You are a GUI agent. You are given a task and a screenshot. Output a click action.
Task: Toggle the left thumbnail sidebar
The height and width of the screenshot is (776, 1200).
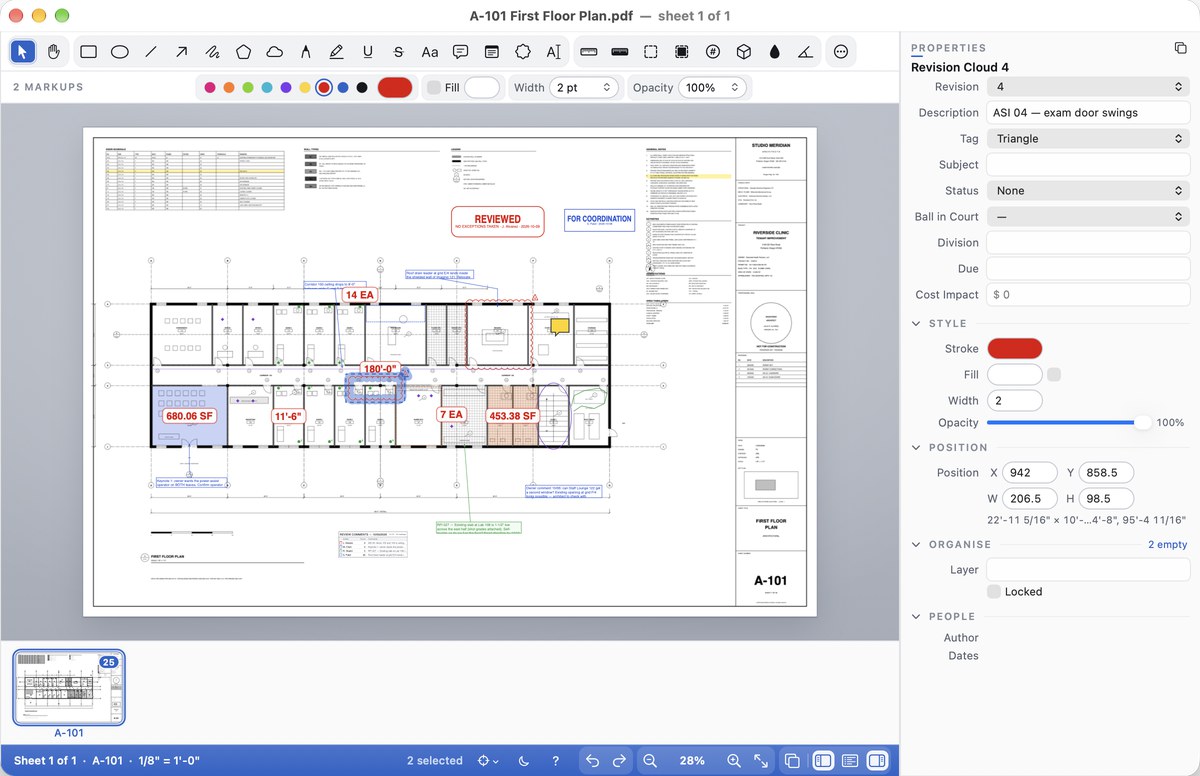[823, 761]
